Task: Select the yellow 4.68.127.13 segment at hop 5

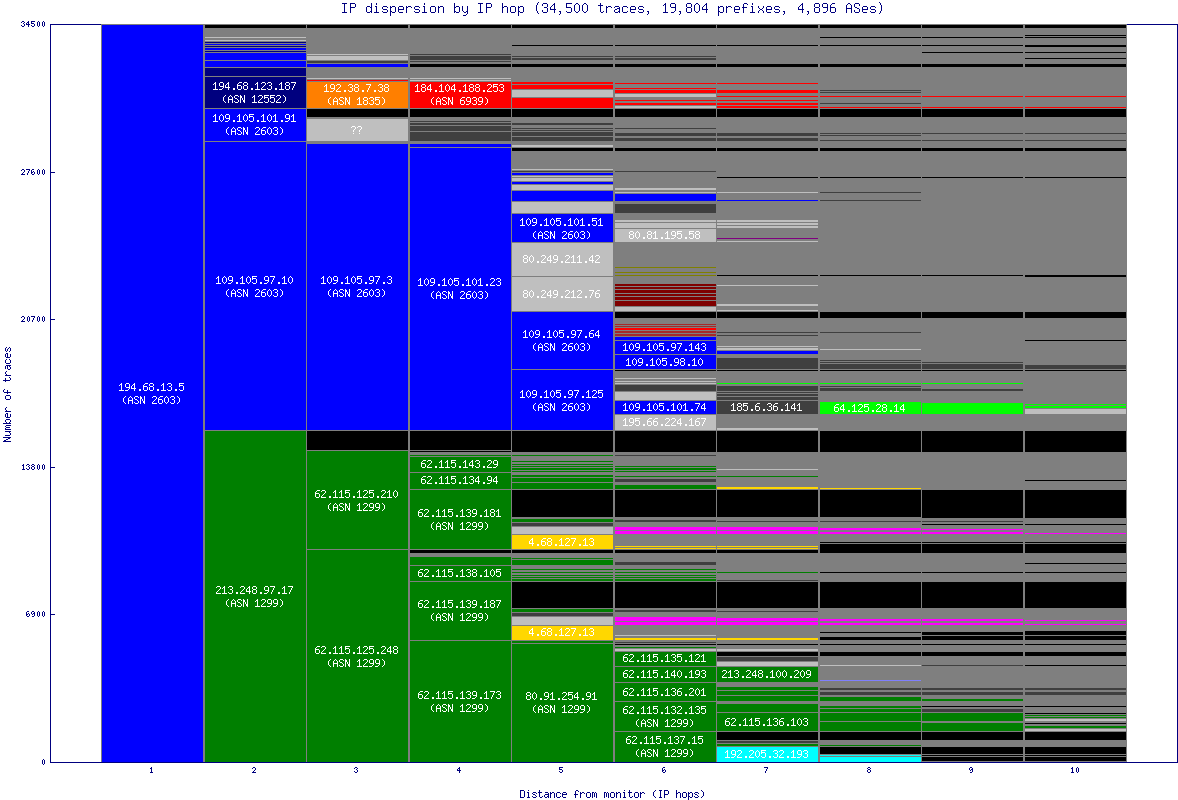Action: (x=562, y=541)
